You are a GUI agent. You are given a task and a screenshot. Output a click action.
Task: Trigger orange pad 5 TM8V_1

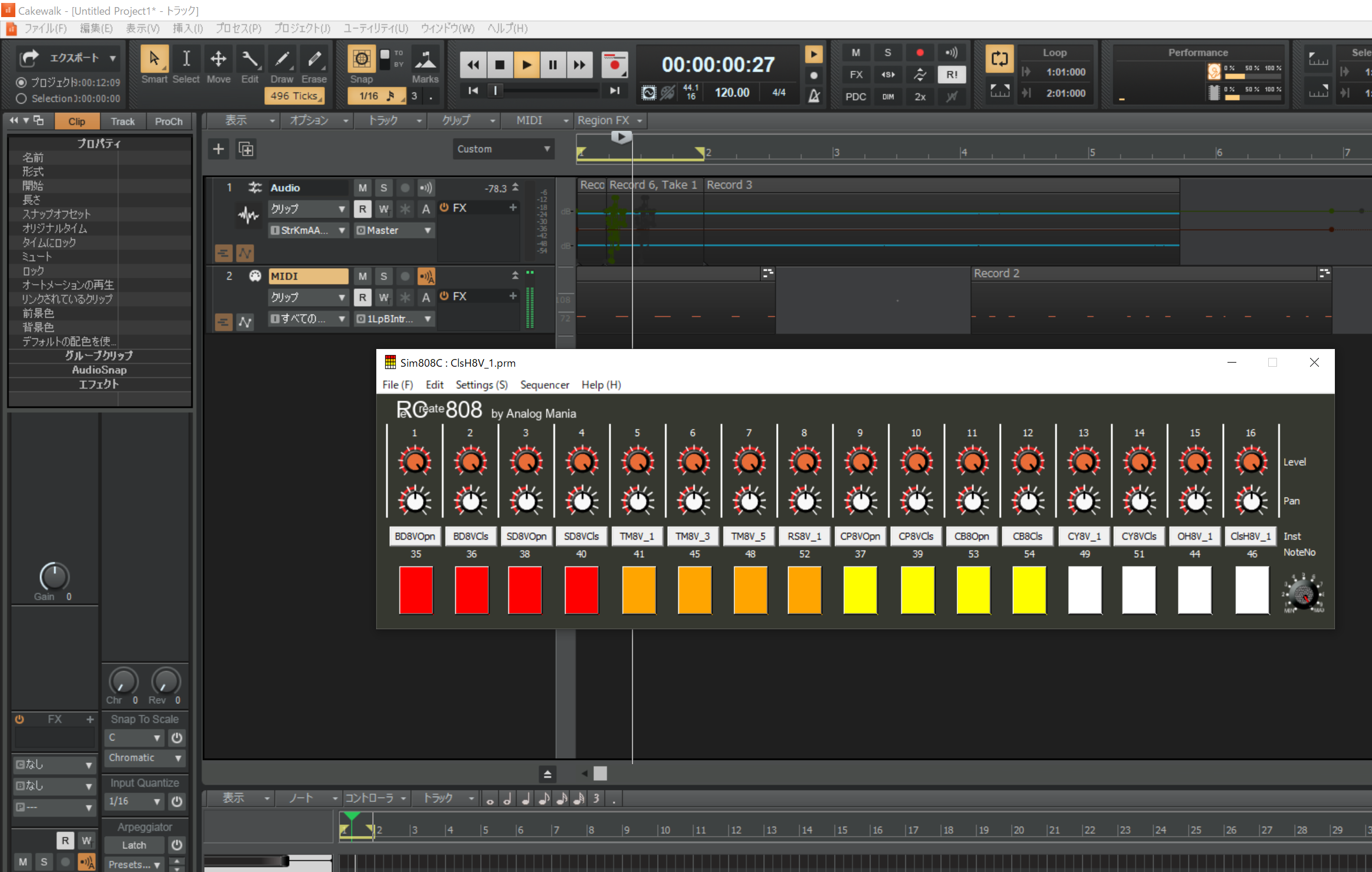639,590
